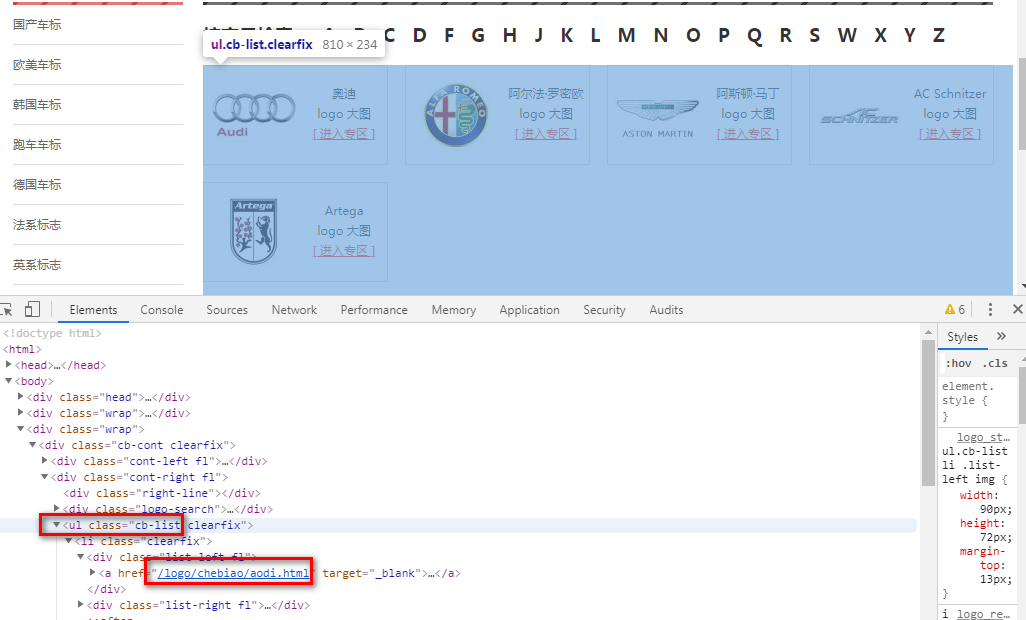The height and width of the screenshot is (620, 1026).
Task: Filter logos by letter W
Action: pyautogui.click(x=847, y=35)
